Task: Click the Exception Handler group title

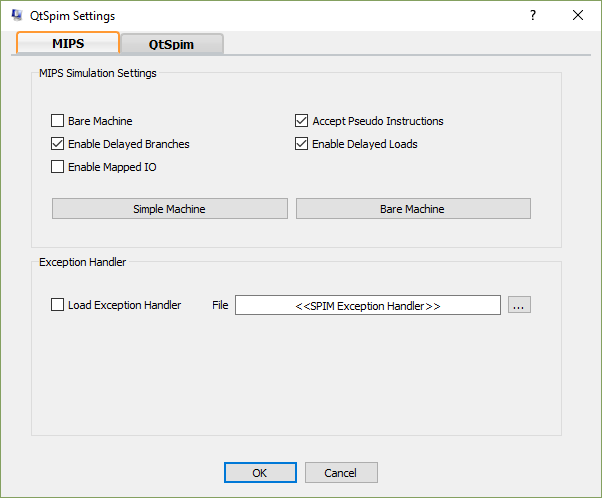Action: (x=82, y=262)
